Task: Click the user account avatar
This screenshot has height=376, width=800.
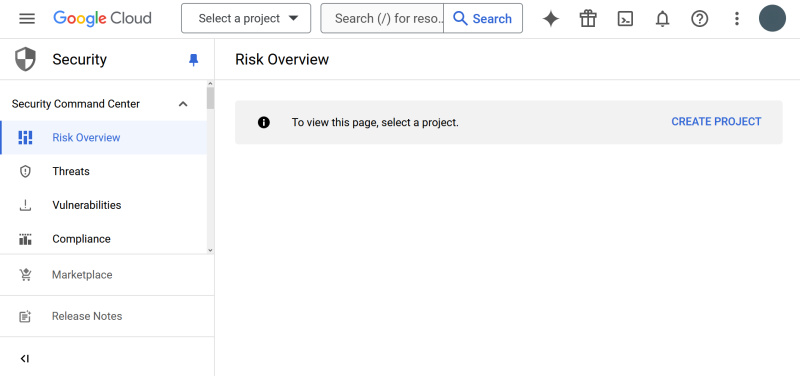Action: pos(772,18)
